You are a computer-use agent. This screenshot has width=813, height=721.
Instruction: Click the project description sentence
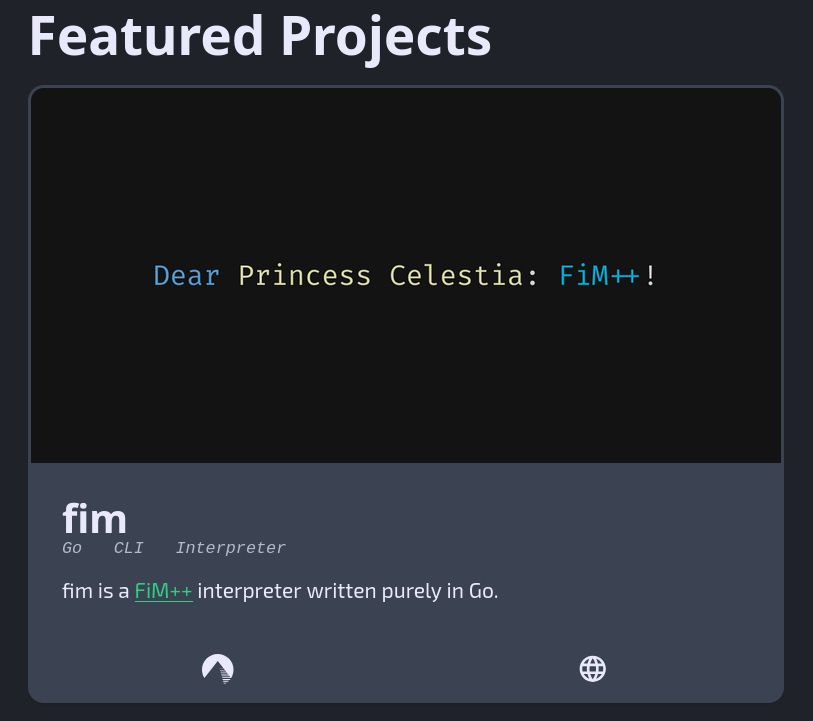coord(280,590)
